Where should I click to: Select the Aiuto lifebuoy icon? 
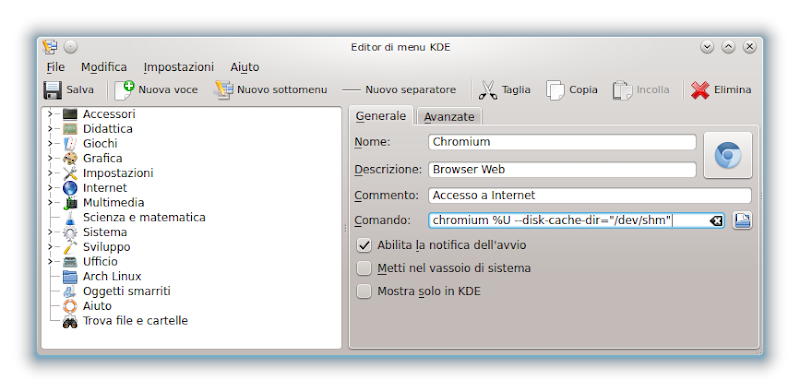[x=70, y=306]
